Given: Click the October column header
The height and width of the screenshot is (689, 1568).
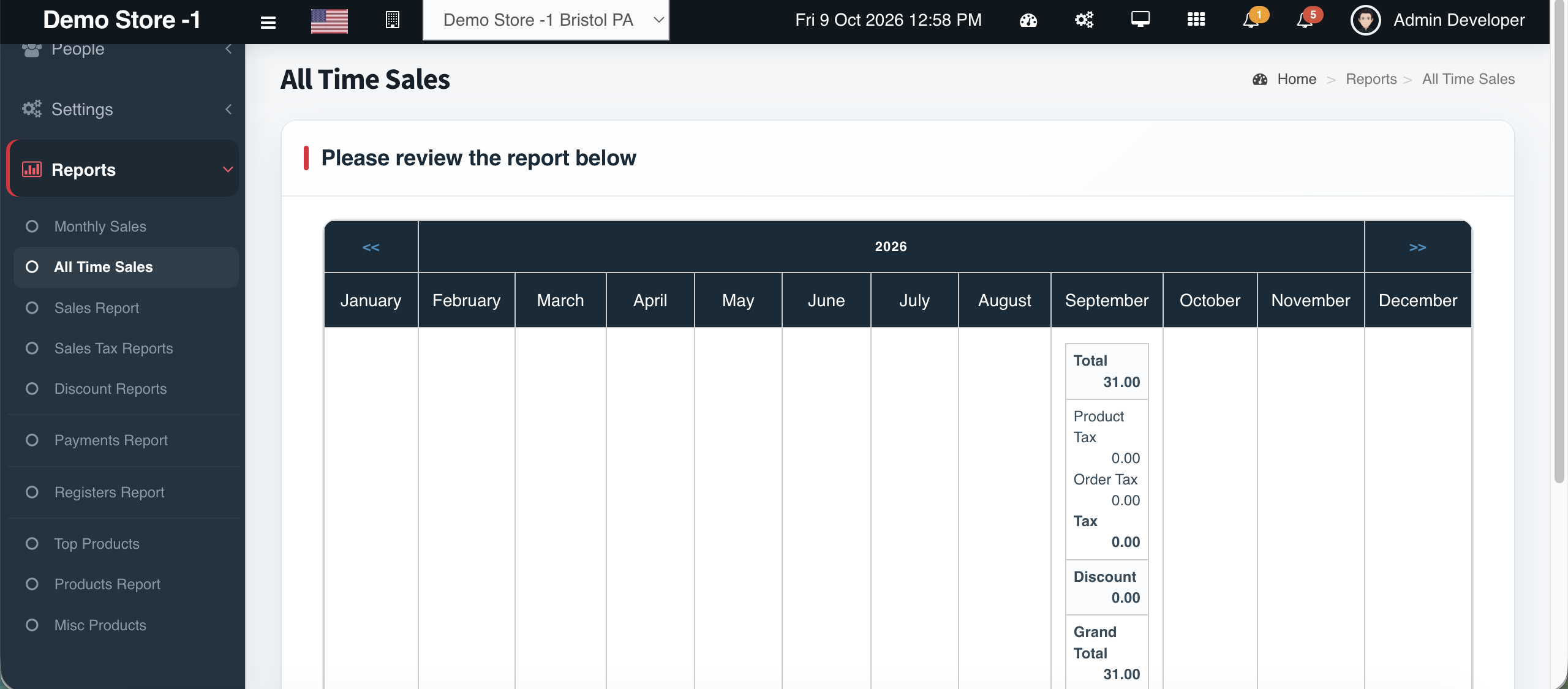Looking at the screenshot, I should click(1210, 300).
